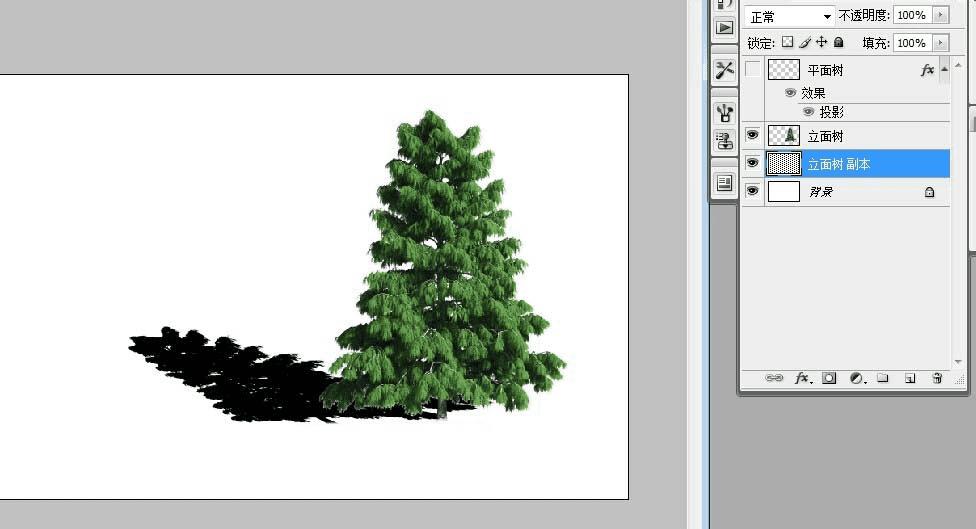Hide the 背景 layer
976x529 pixels.
point(753,190)
